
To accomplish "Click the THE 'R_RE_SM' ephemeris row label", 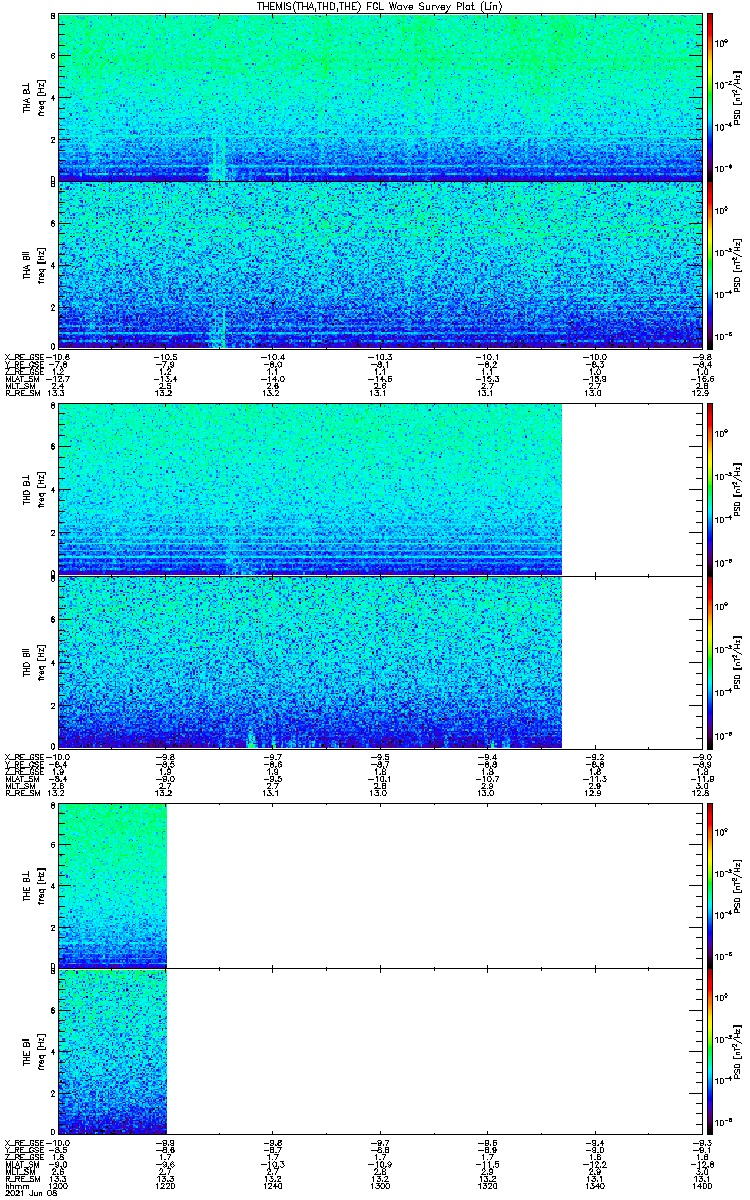I will point(22,1178).
